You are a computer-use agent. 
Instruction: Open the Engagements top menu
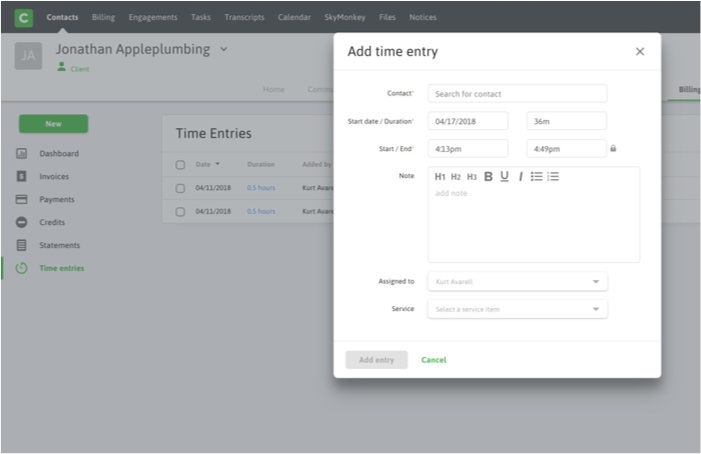pos(153,17)
